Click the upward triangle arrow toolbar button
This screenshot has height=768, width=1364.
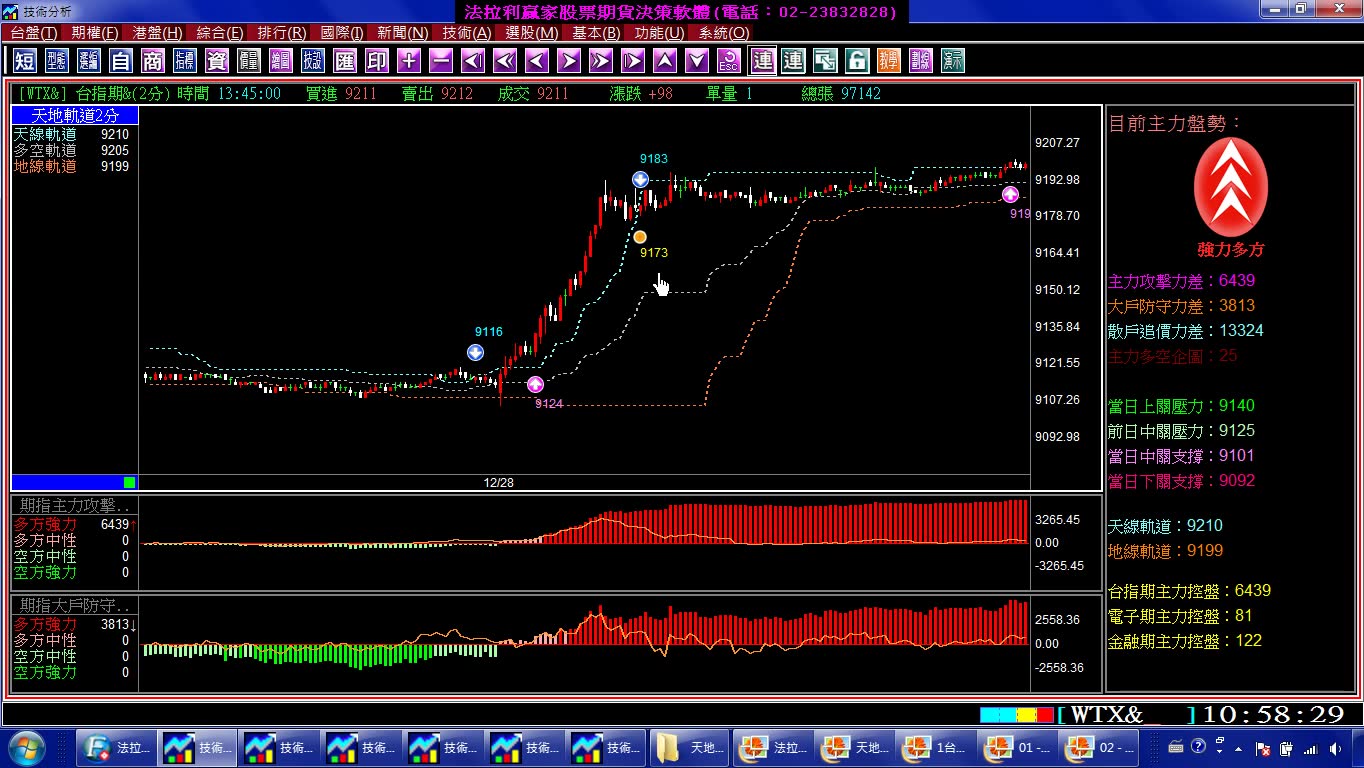pos(665,61)
